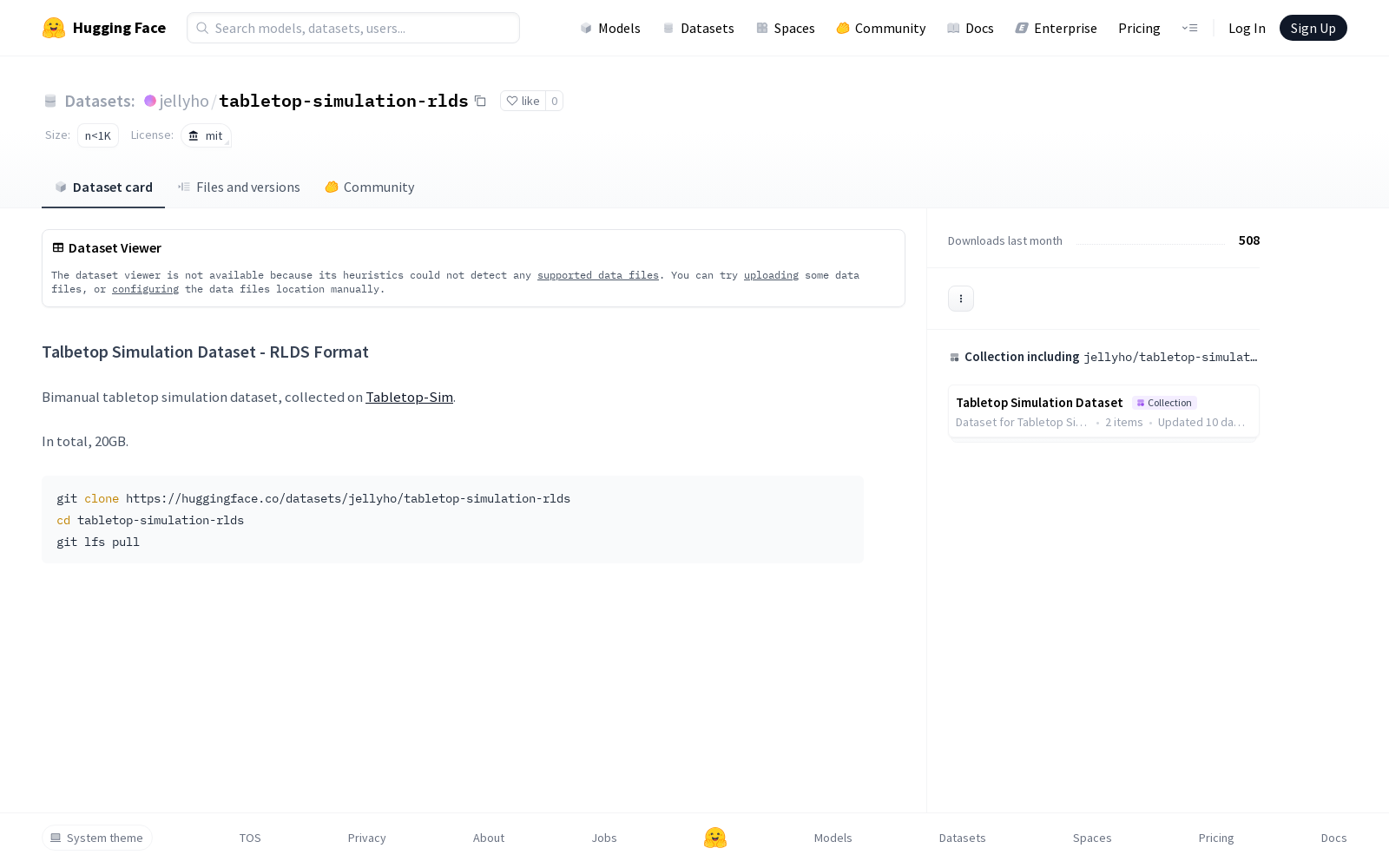Click the Sign Up button

pos(1313,28)
